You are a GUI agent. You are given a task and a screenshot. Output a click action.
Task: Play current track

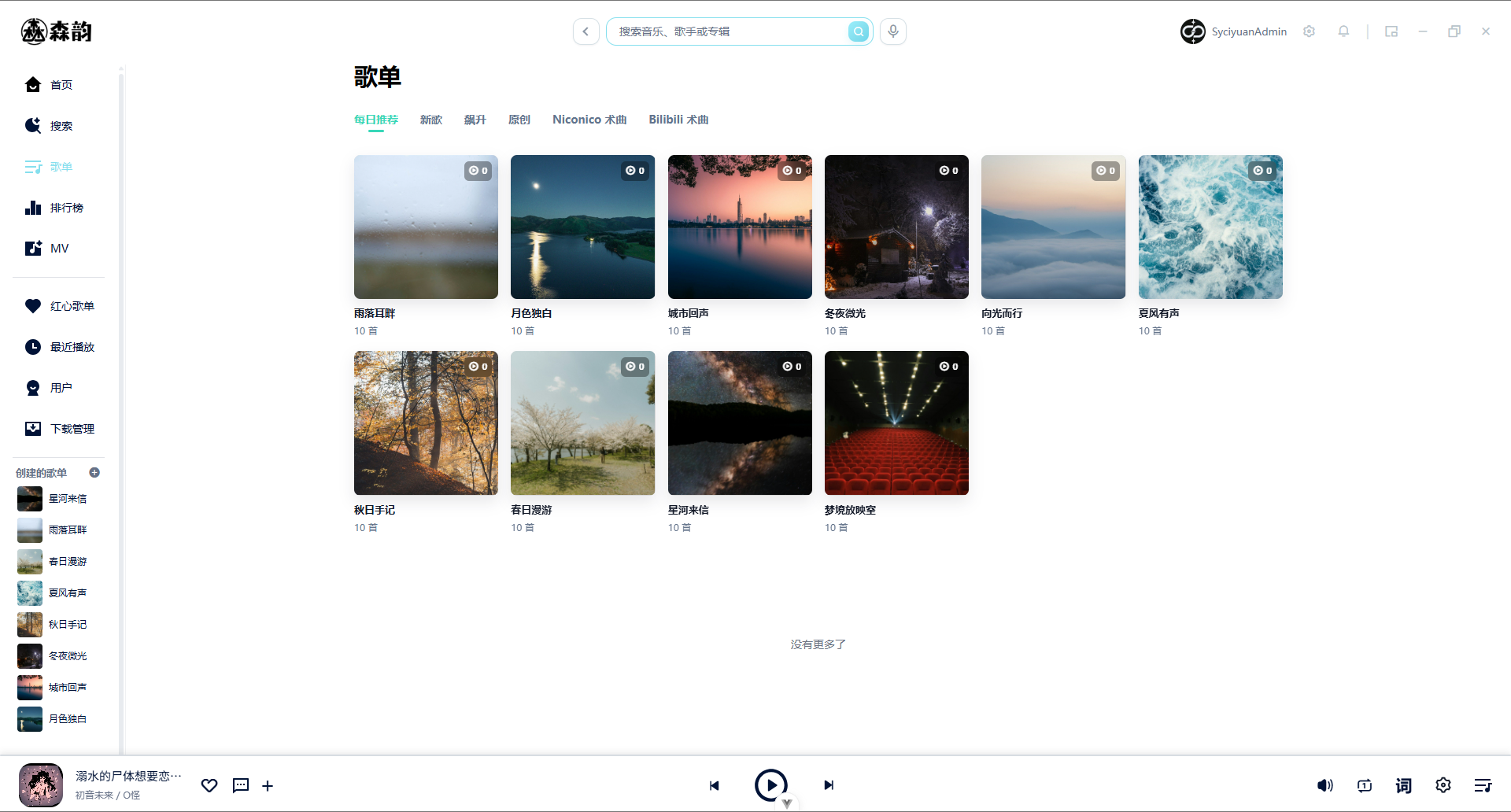coord(771,785)
